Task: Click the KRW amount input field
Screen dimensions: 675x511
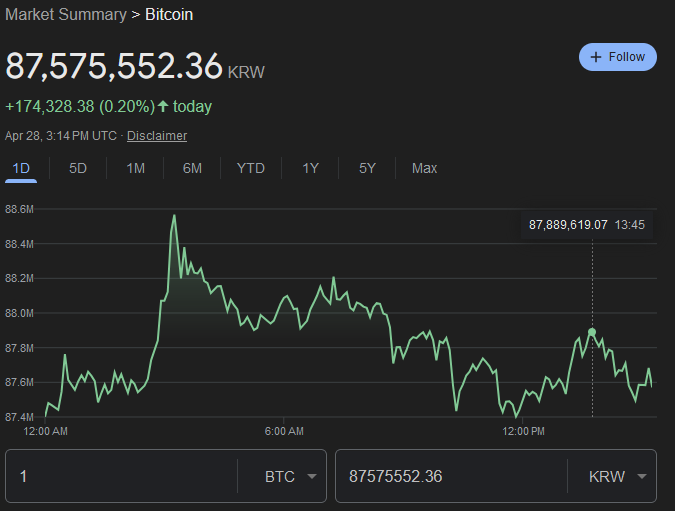Action: click(x=450, y=476)
